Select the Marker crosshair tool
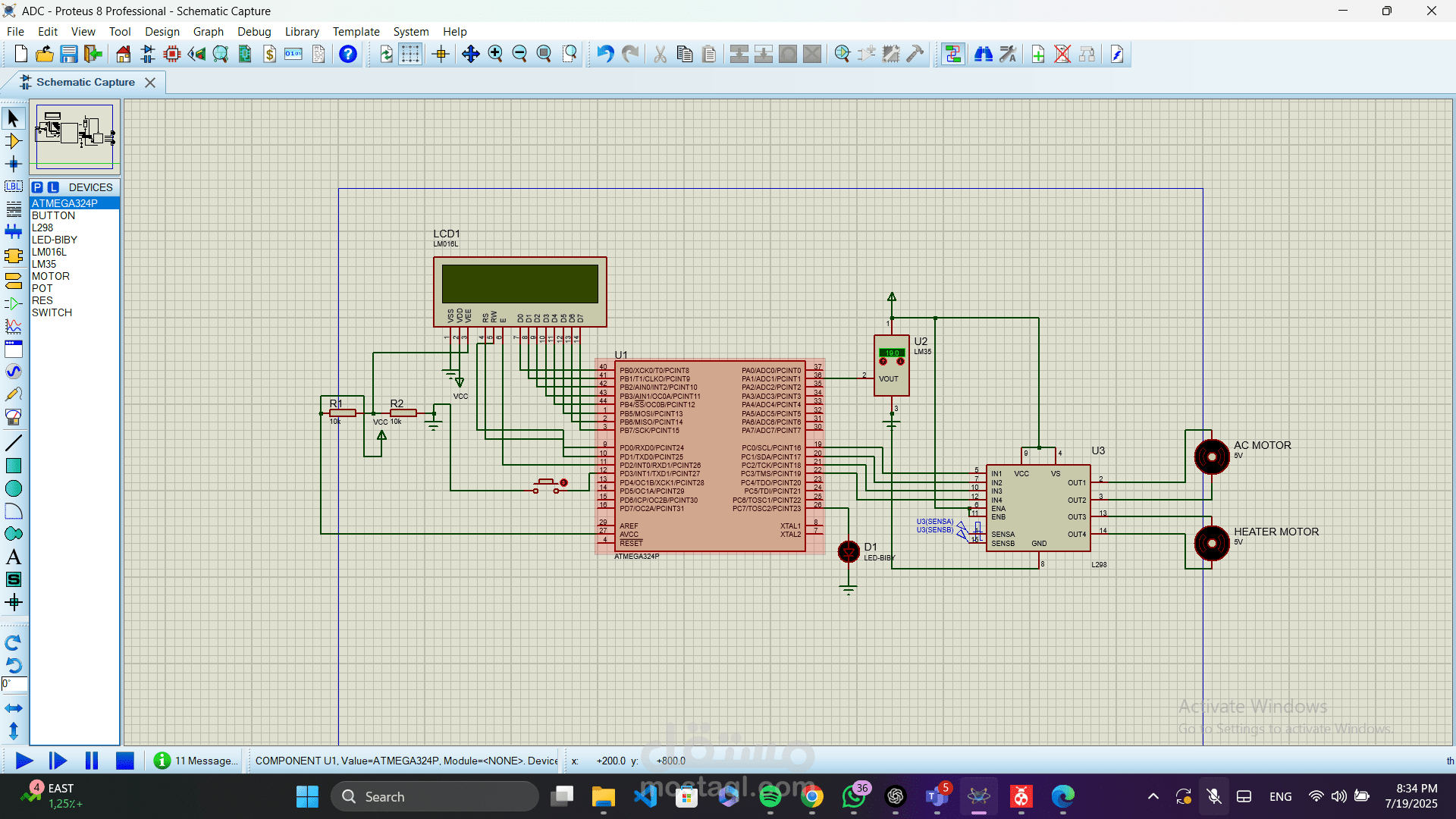The width and height of the screenshot is (1456, 819). pyautogui.click(x=13, y=603)
